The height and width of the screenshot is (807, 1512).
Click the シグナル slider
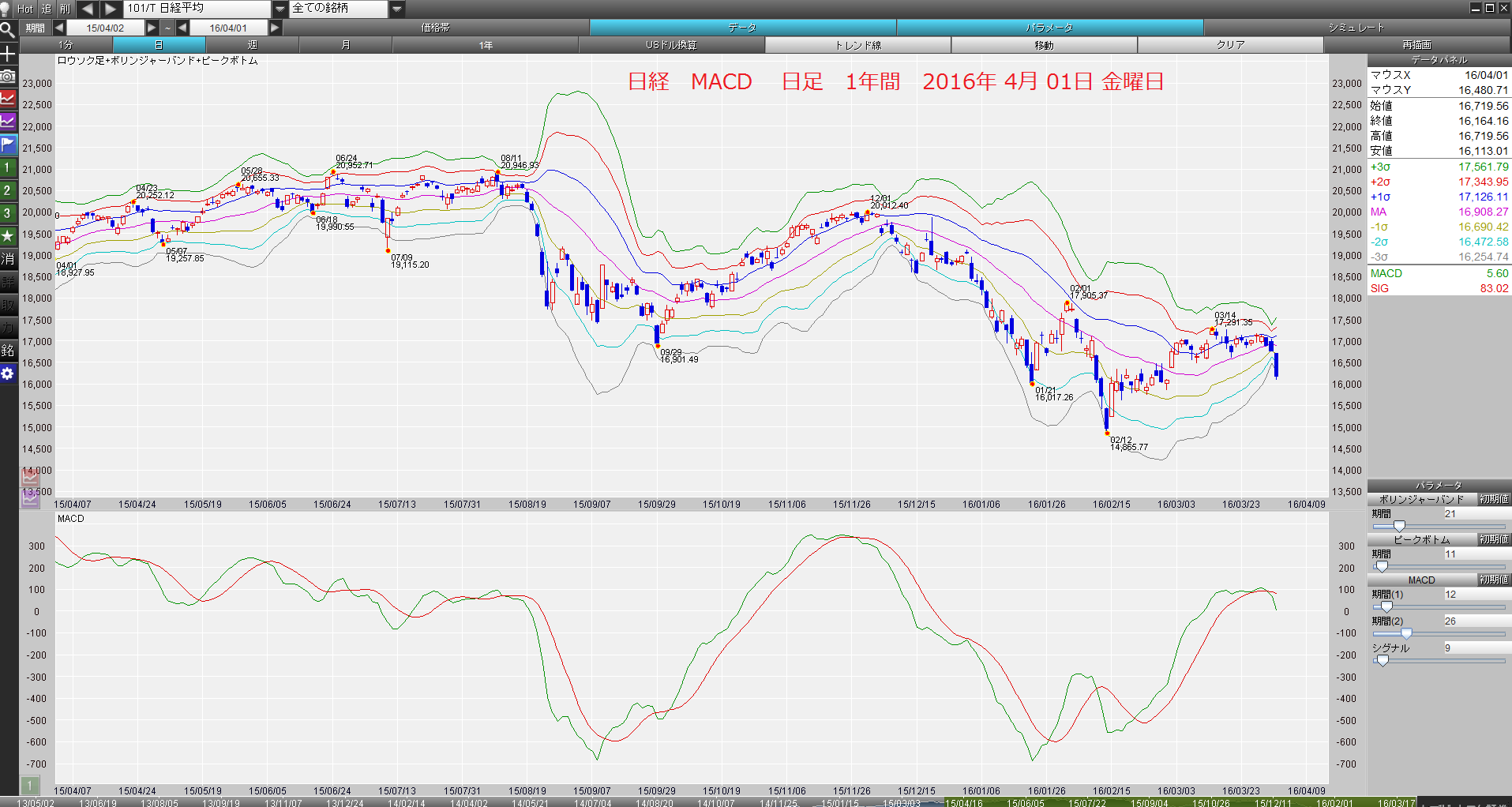1439,660
